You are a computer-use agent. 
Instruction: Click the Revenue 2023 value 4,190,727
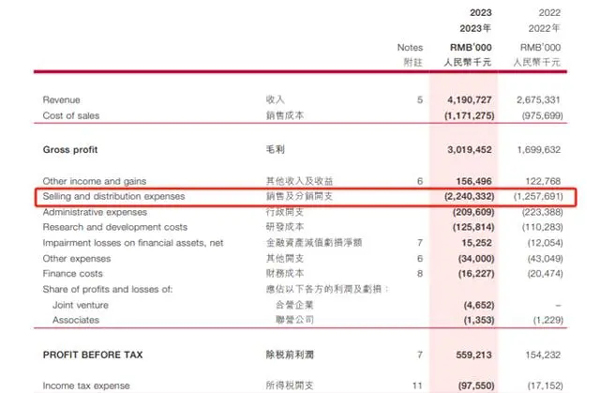[469, 100]
